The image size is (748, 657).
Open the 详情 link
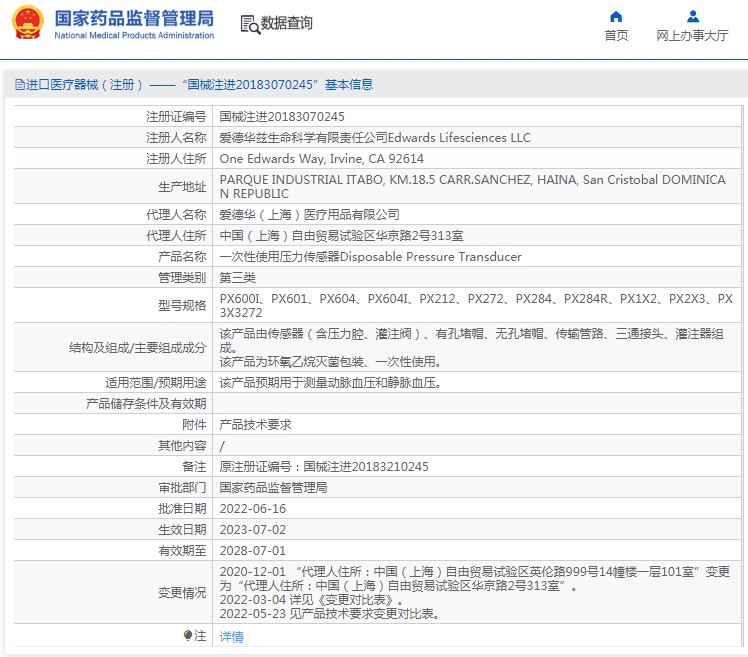click(231, 636)
